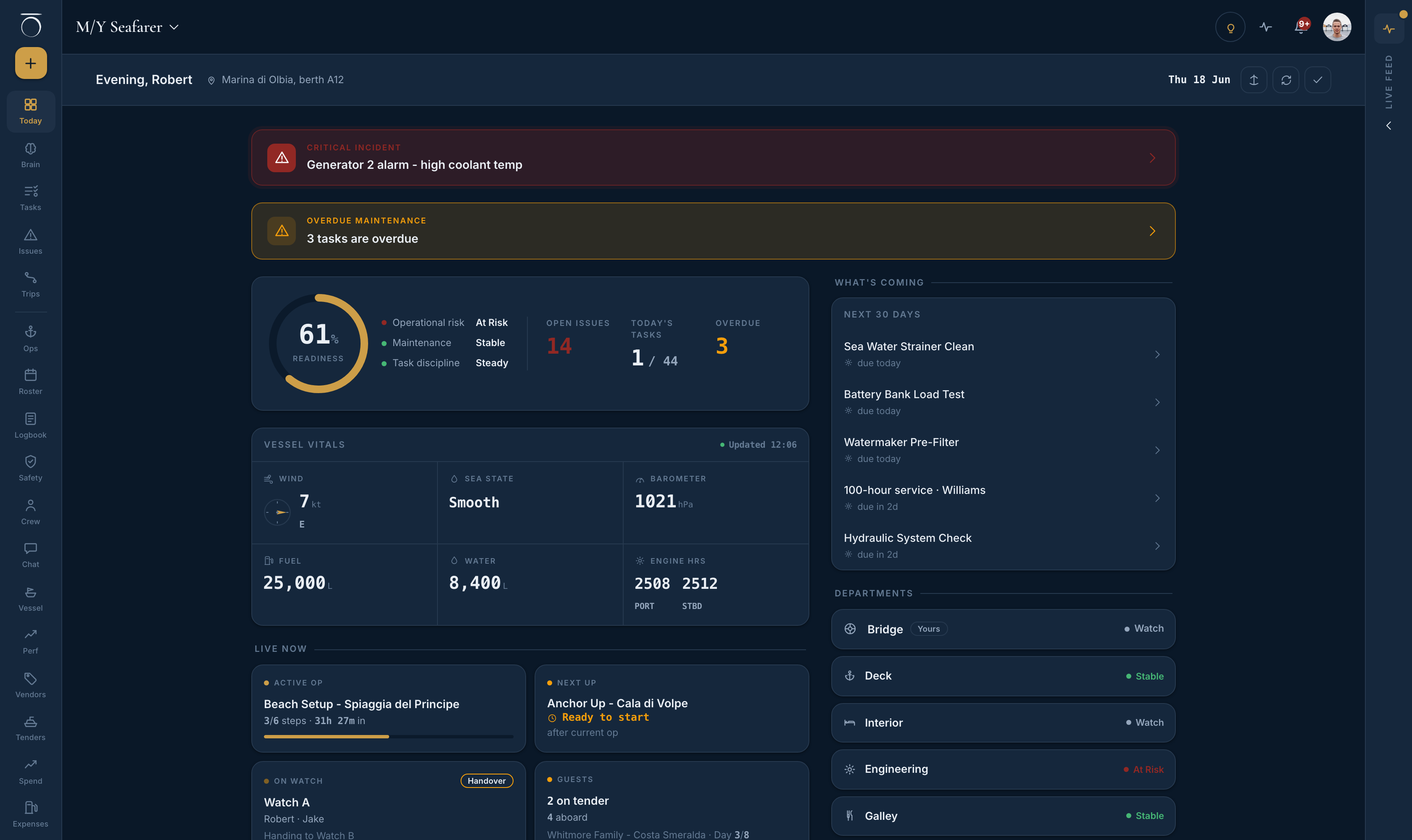Open notifications bell with 9+ badge
Viewport: 1412px width, 840px height.
[x=1301, y=27]
